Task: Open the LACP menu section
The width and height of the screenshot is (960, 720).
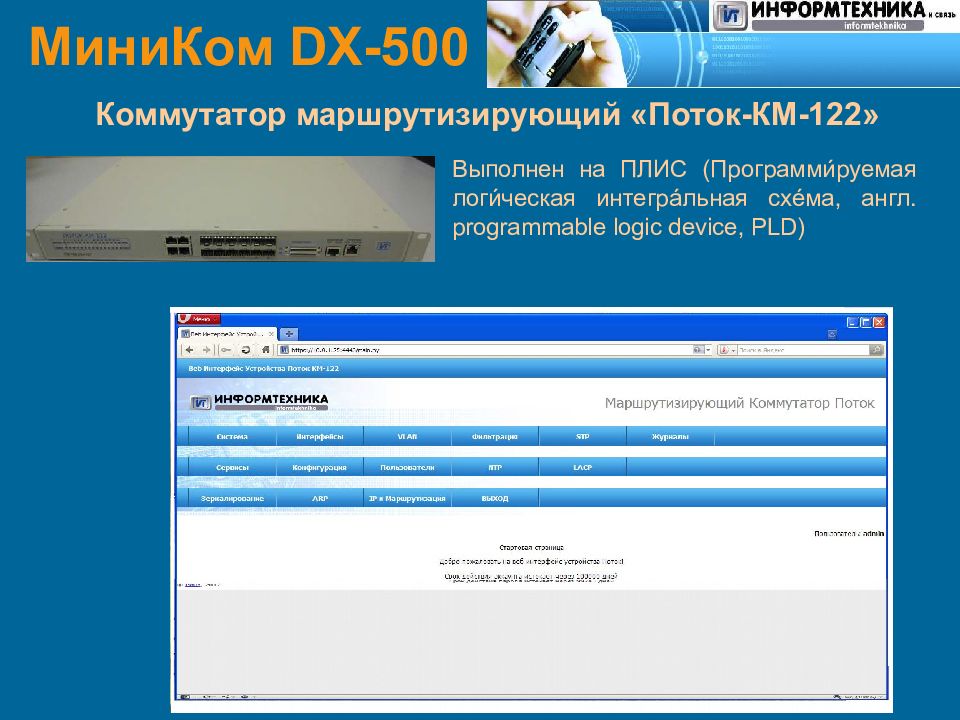Action: point(582,467)
